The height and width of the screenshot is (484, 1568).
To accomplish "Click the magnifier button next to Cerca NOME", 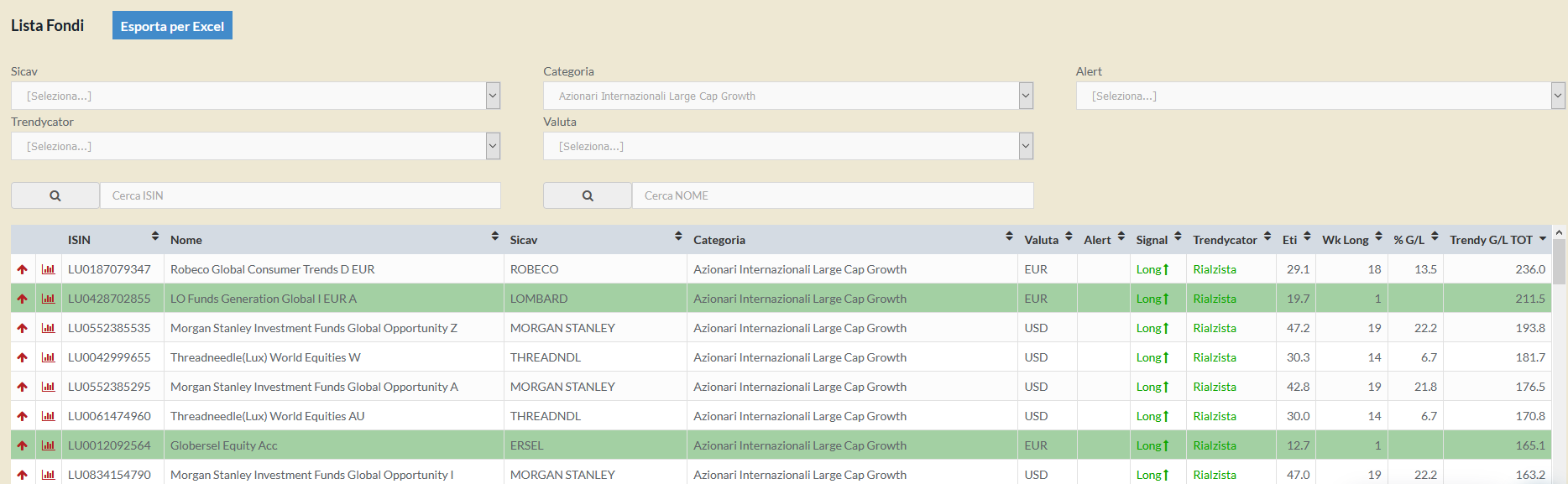I will click(x=588, y=195).
